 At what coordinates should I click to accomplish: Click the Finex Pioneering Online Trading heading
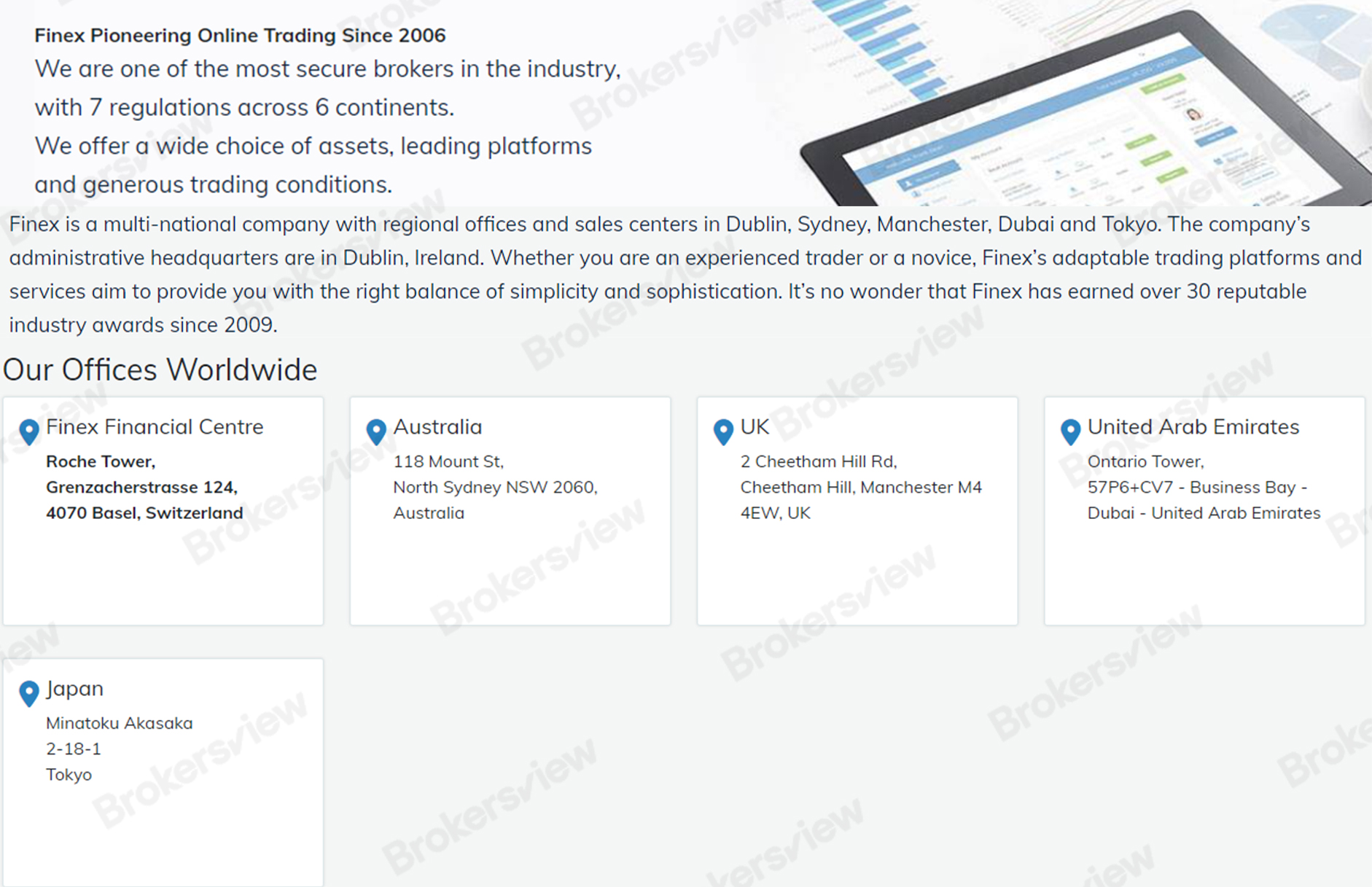tap(240, 35)
